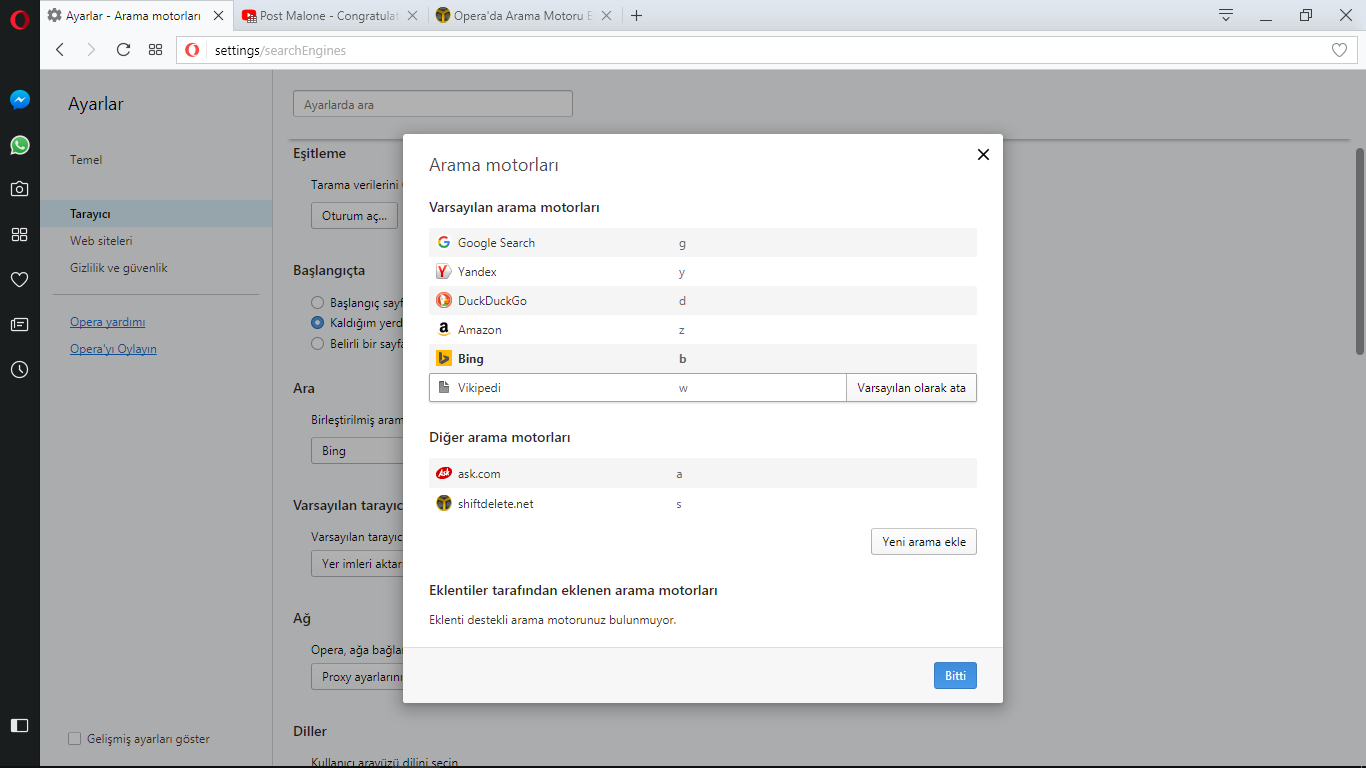
Task: Click the shiftdelete.net engine icon
Action: (x=444, y=503)
